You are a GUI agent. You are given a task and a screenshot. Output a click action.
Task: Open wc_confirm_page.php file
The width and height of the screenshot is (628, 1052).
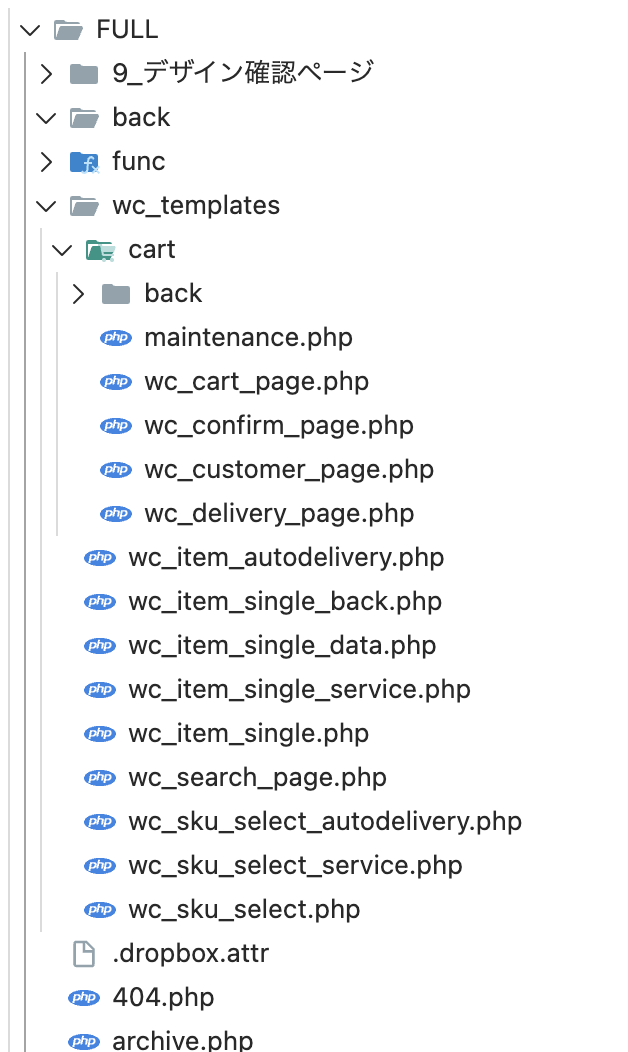pyautogui.click(x=278, y=425)
